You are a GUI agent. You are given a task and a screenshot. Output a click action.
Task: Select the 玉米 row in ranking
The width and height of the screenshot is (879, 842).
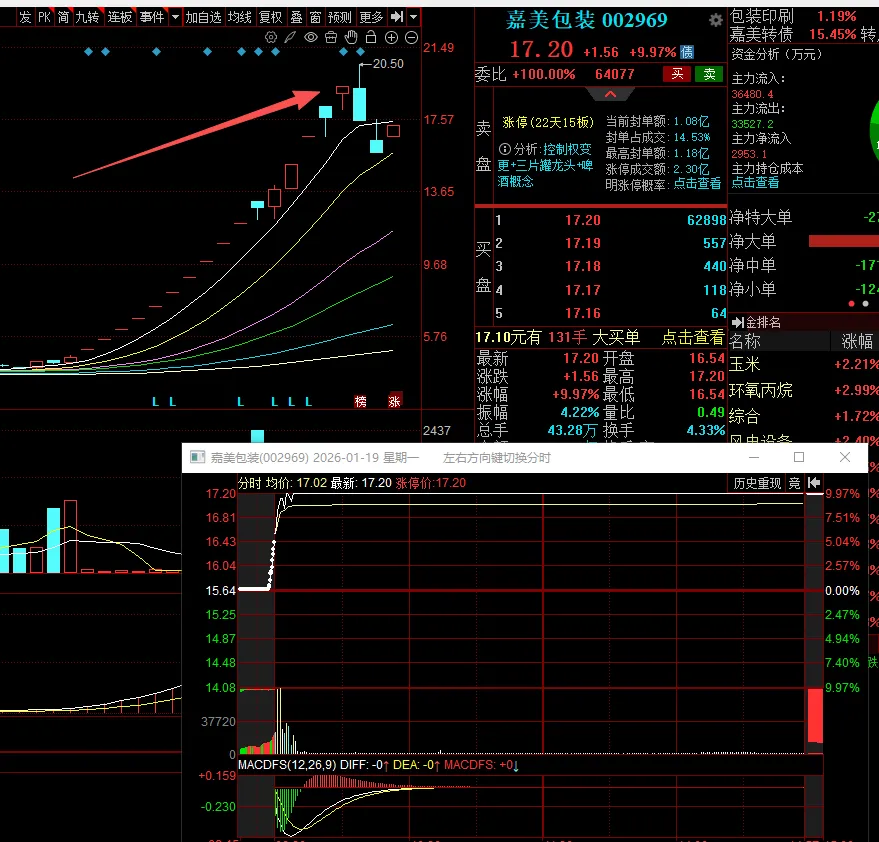(803, 364)
